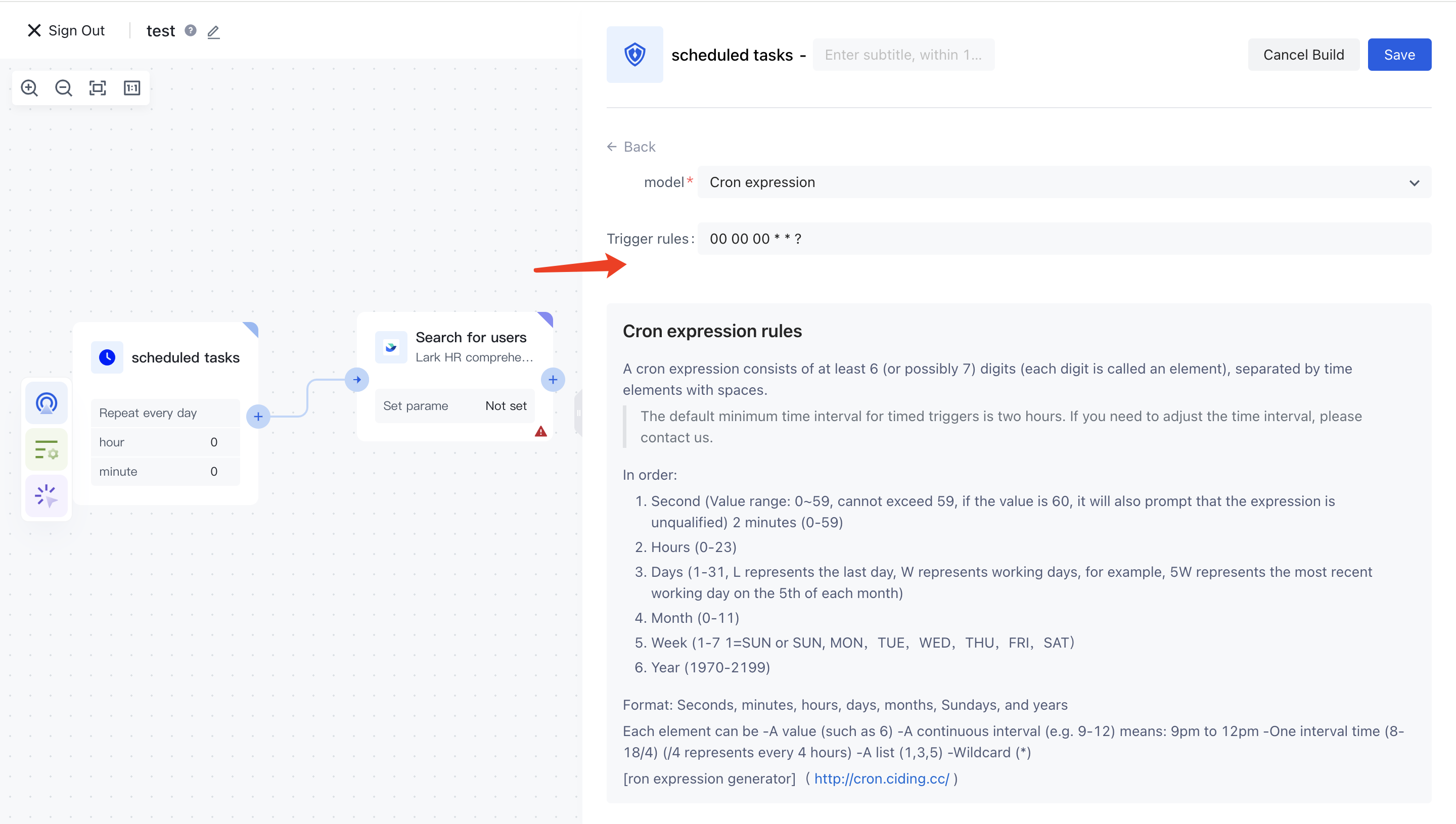Open help tooltip next to test

point(191,30)
